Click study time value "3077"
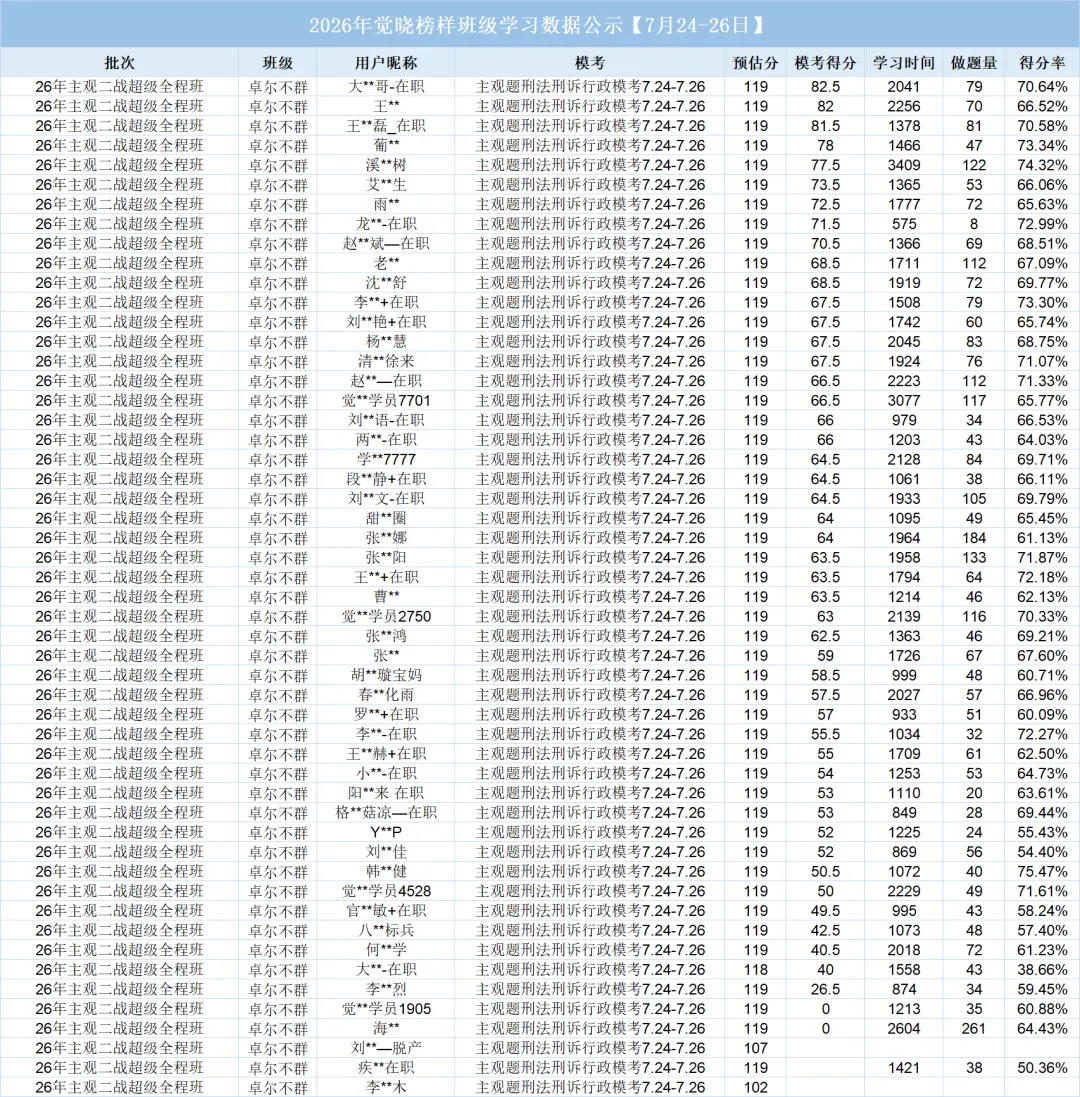1080x1097 pixels. pos(904,401)
